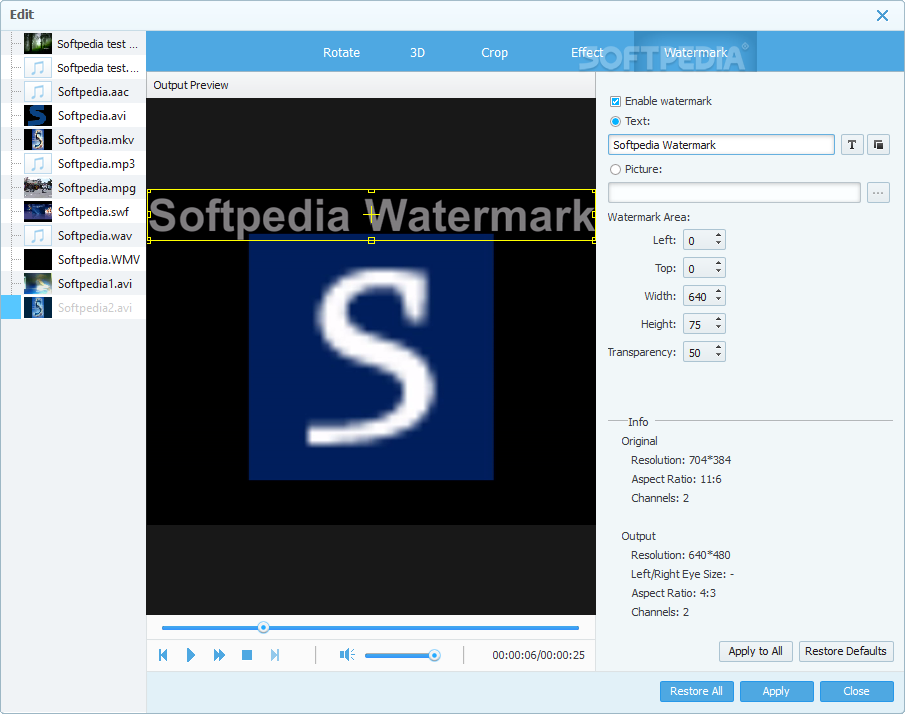Decrease the Height value with down arrow

tap(718, 328)
